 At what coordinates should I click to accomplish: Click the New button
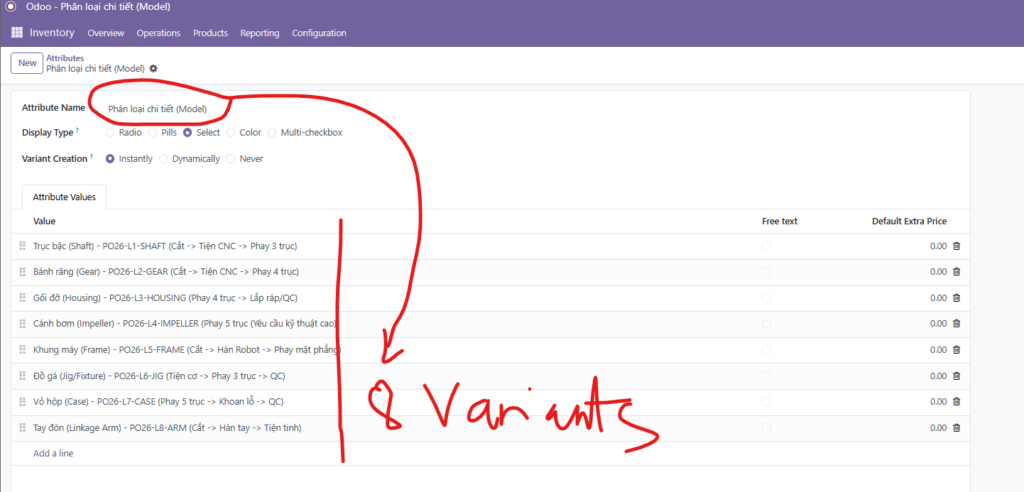coord(27,63)
